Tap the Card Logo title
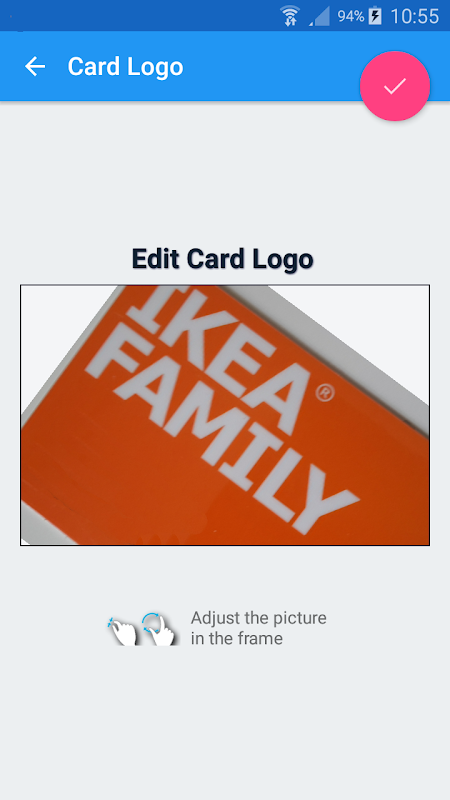The image size is (450, 800). (125, 67)
